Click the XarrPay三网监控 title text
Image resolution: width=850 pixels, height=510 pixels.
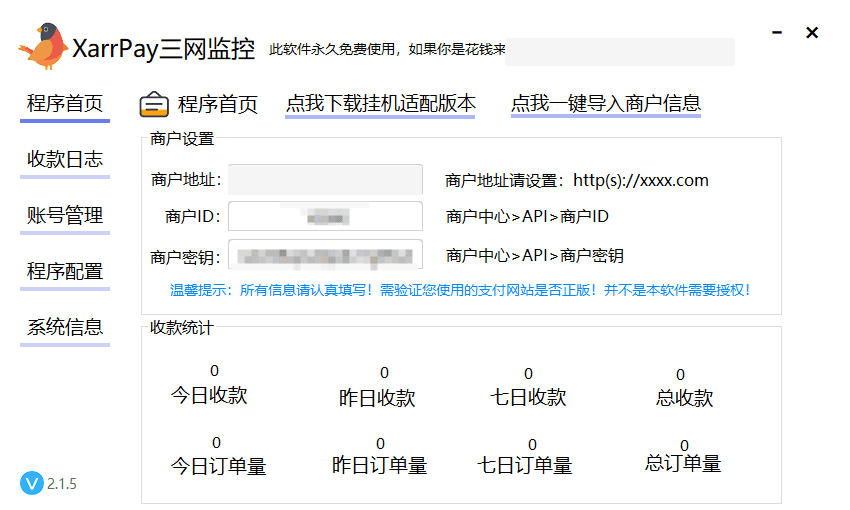point(164,49)
